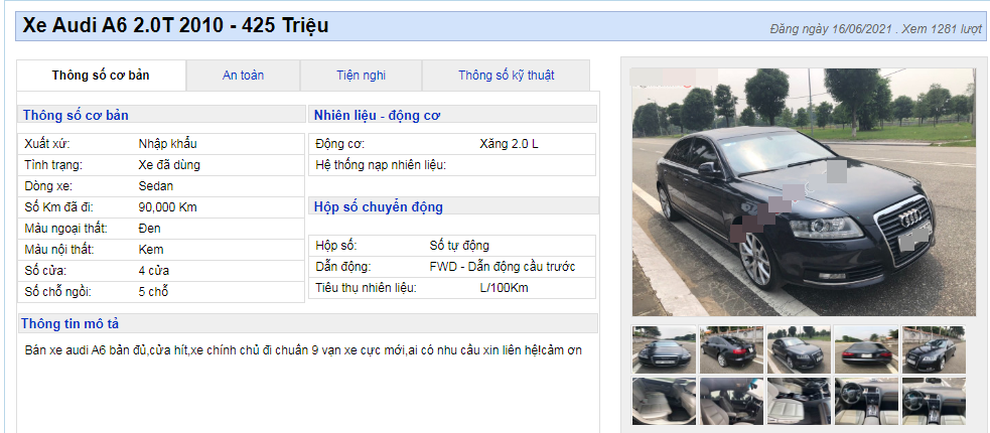Screen dimensions: 990x433
Task: Click the listing title Xe Audi A6 2.0T 2010
Action: [x=176, y=25]
